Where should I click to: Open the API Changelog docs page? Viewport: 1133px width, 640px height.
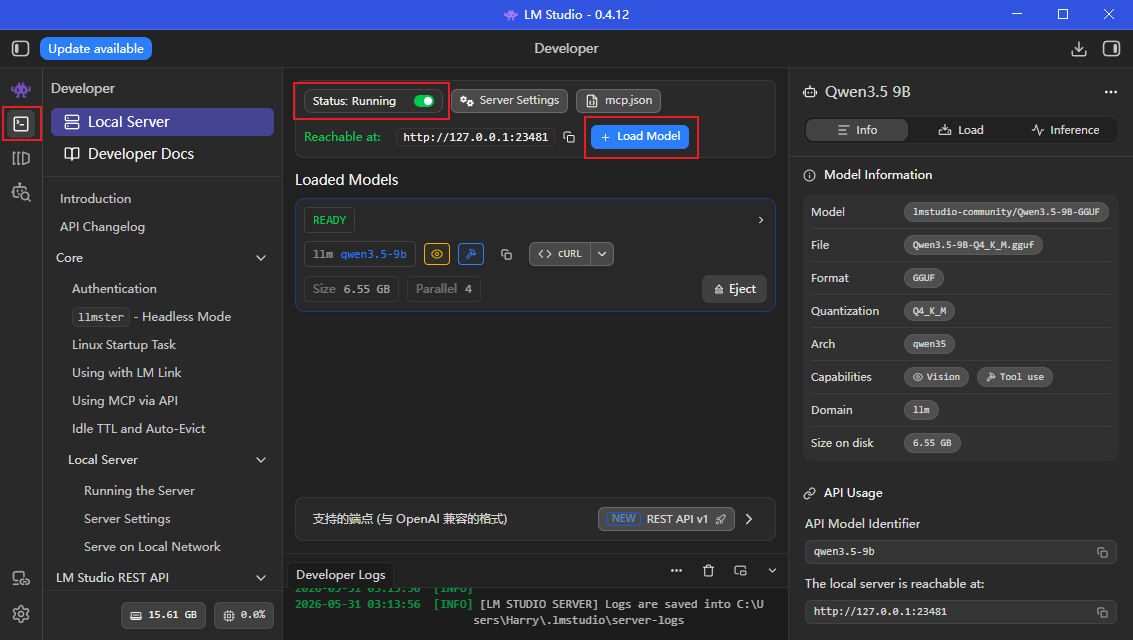coord(103,227)
